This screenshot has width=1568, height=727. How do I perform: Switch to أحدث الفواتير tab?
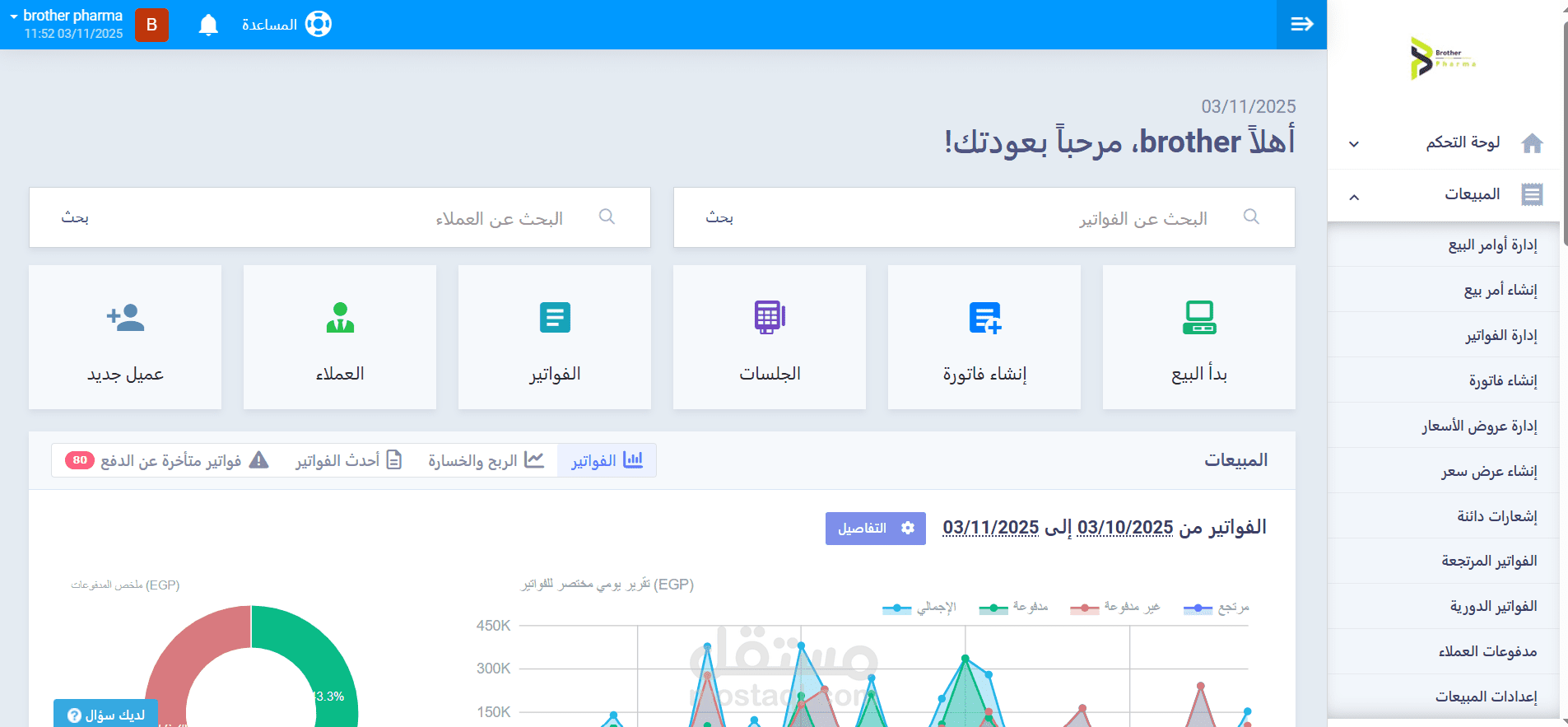[x=348, y=460]
